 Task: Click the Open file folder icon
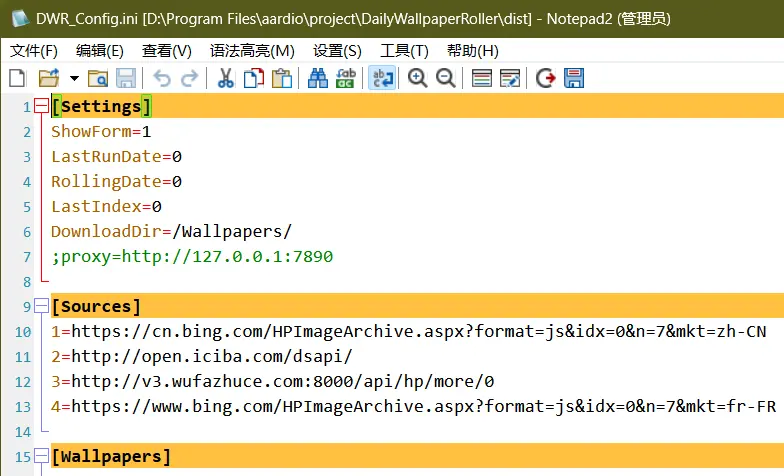click(x=47, y=78)
